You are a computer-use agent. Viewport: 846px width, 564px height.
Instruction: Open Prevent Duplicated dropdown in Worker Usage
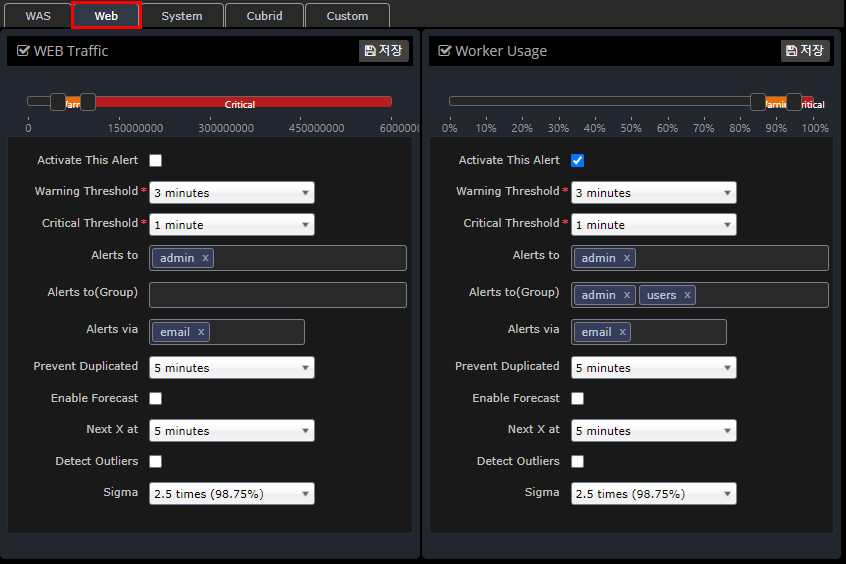(654, 368)
